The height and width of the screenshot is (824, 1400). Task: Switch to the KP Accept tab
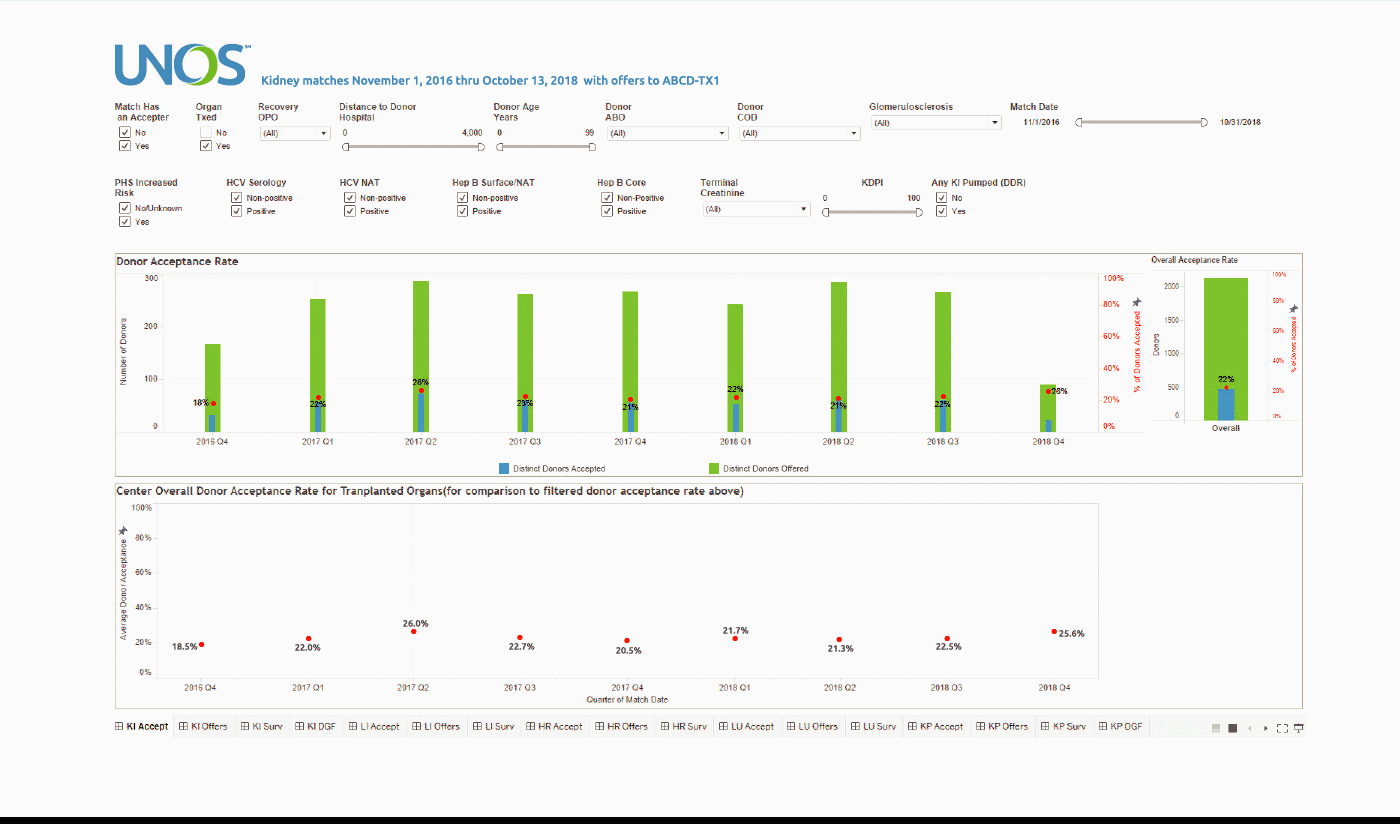(935, 727)
